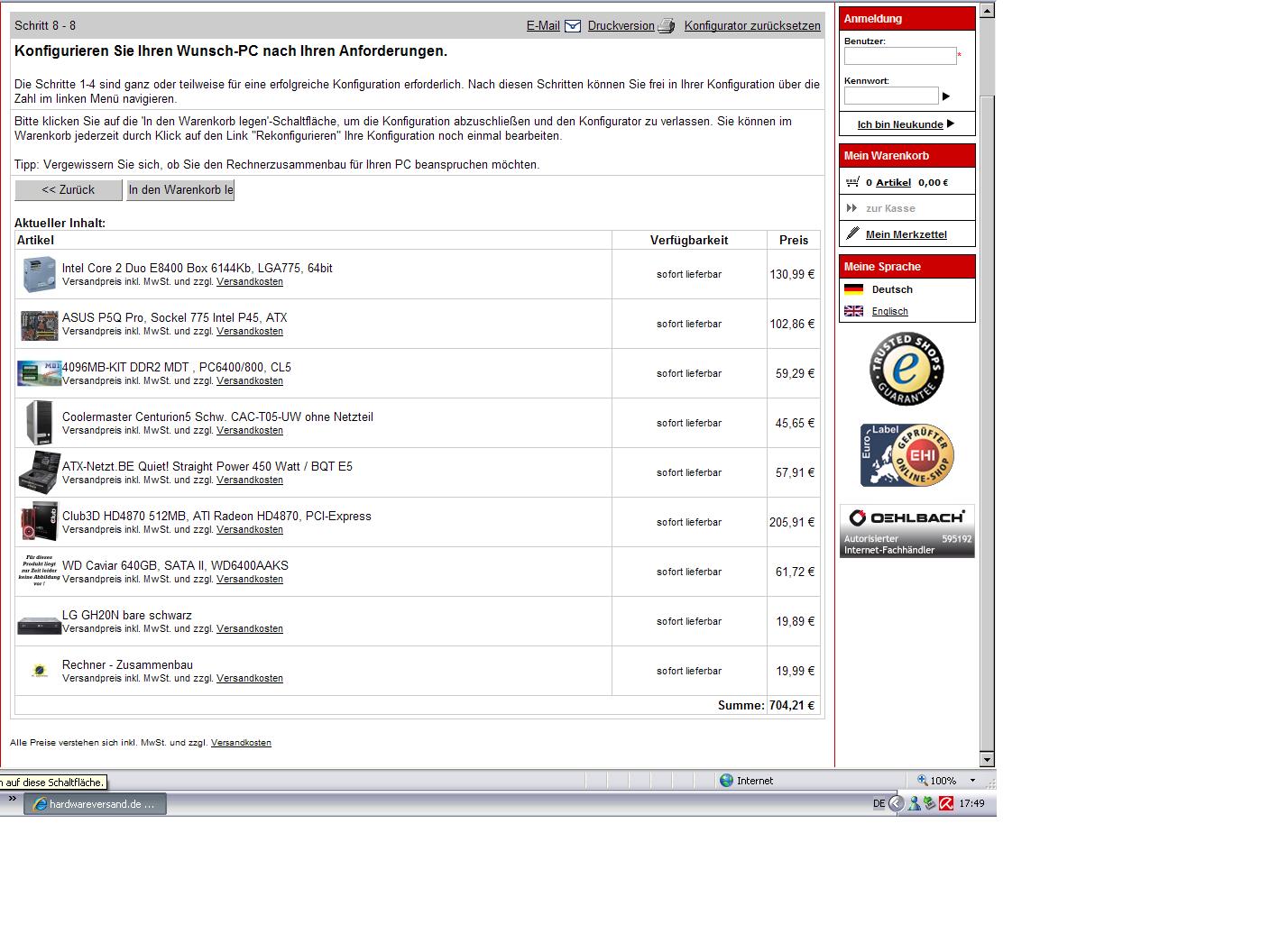Open Versandkosten link in Rechner - Zusammenbau row
Viewport: 1270px width, 952px height.
coord(250,679)
